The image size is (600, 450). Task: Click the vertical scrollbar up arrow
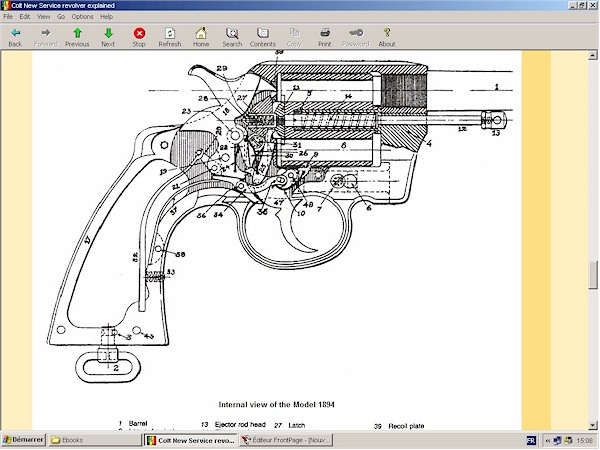pos(593,55)
